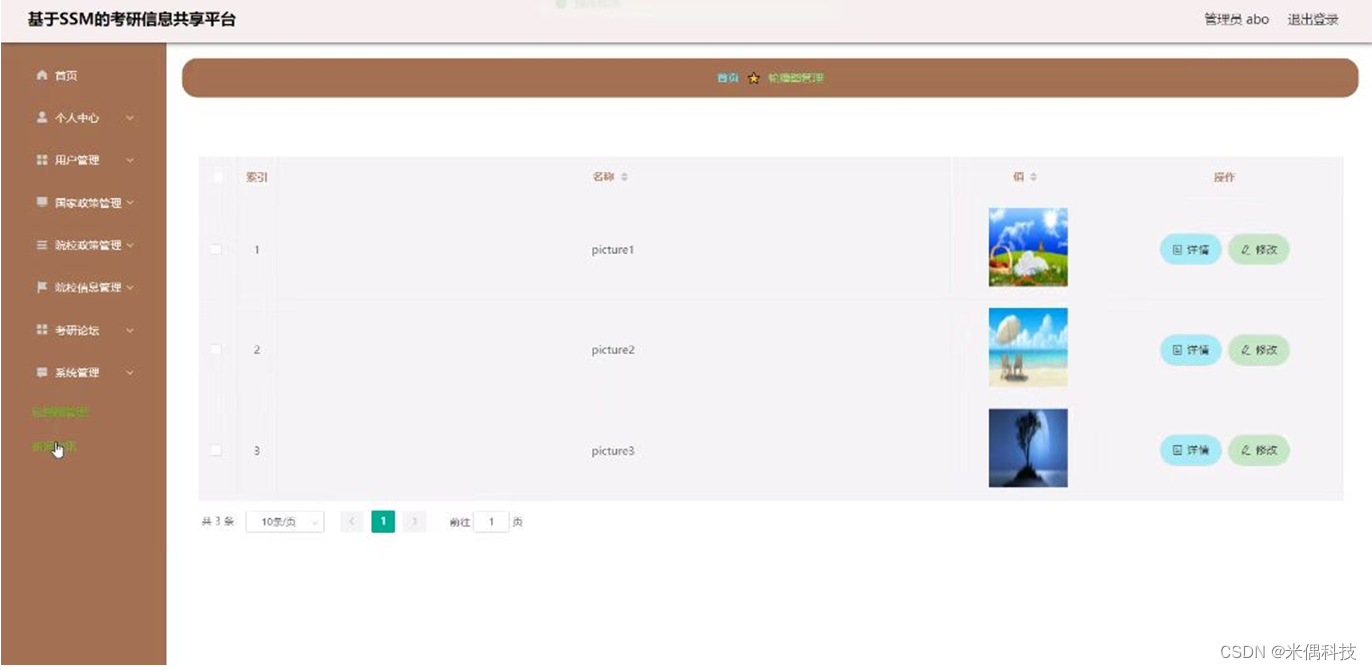
Task: Click the monitor icon for 国家政策管理
Action: click(x=42, y=202)
